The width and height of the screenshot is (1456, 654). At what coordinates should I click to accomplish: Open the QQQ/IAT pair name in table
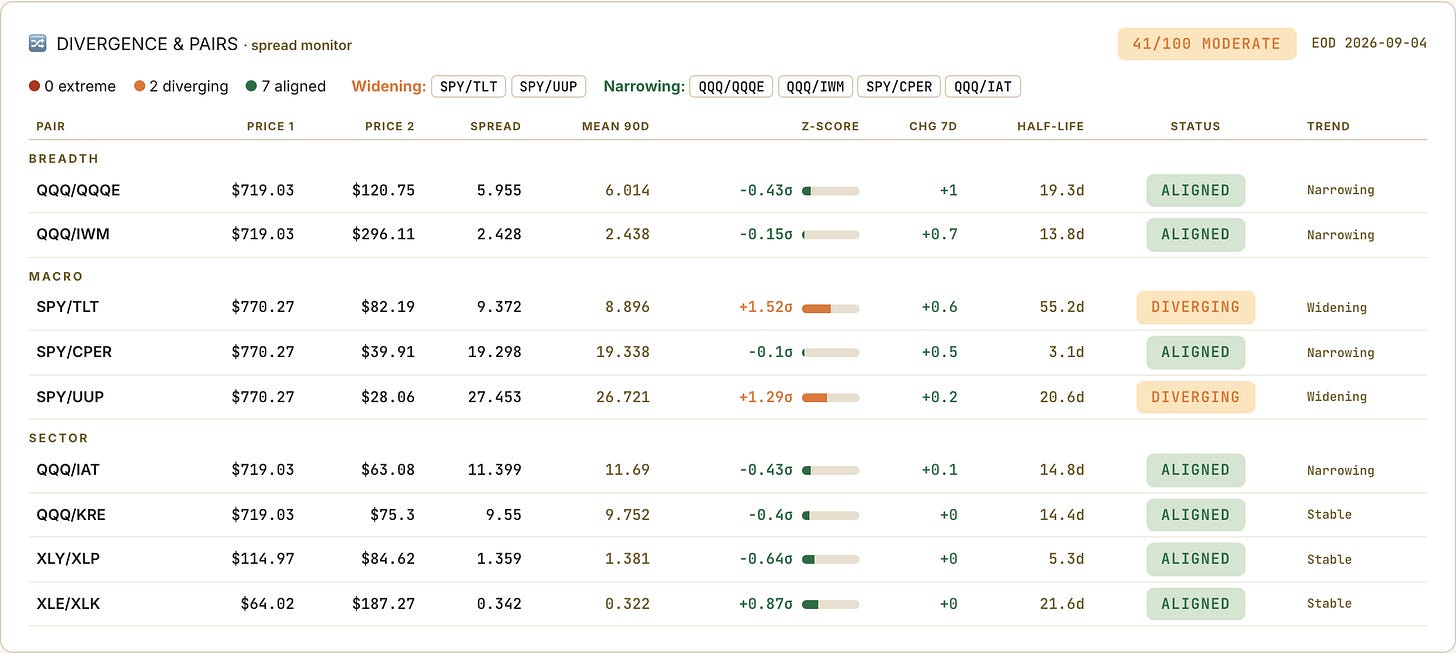pos(68,470)
